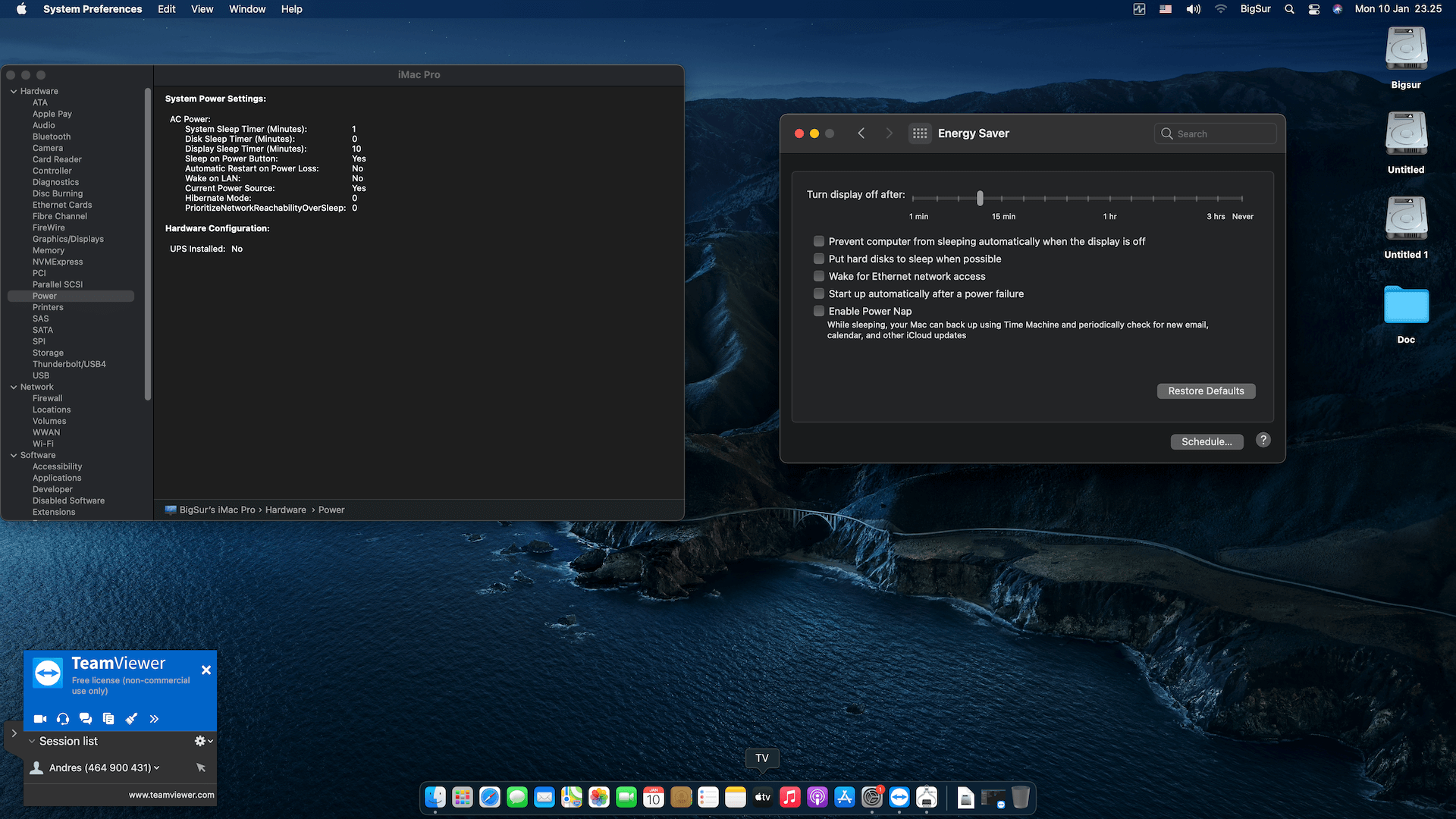Click the TeamViewer headset audio icon
1456x819 pixels.
[63, 719]
